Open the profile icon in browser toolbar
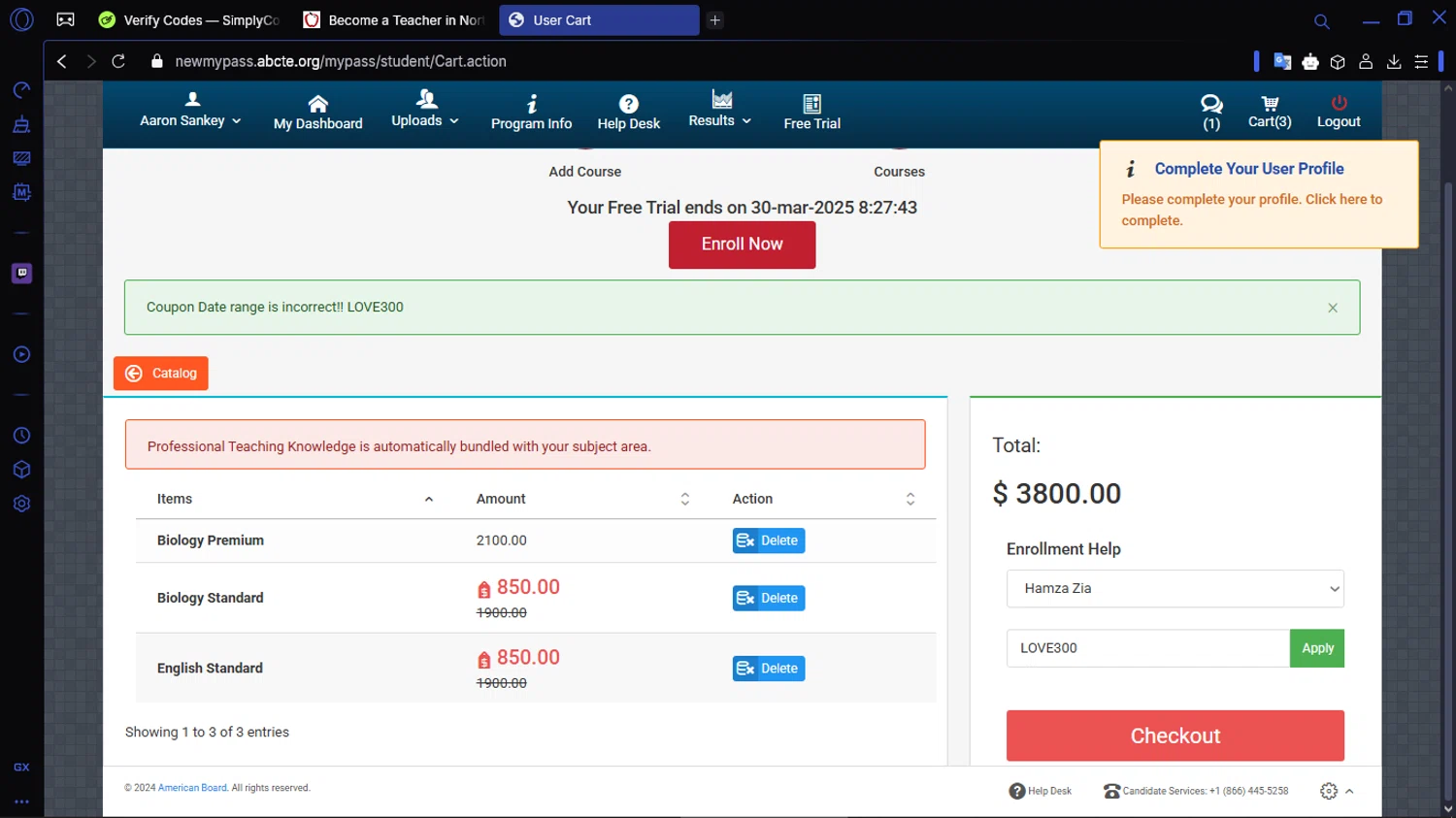1456x818 pixels. point(1366,61)
